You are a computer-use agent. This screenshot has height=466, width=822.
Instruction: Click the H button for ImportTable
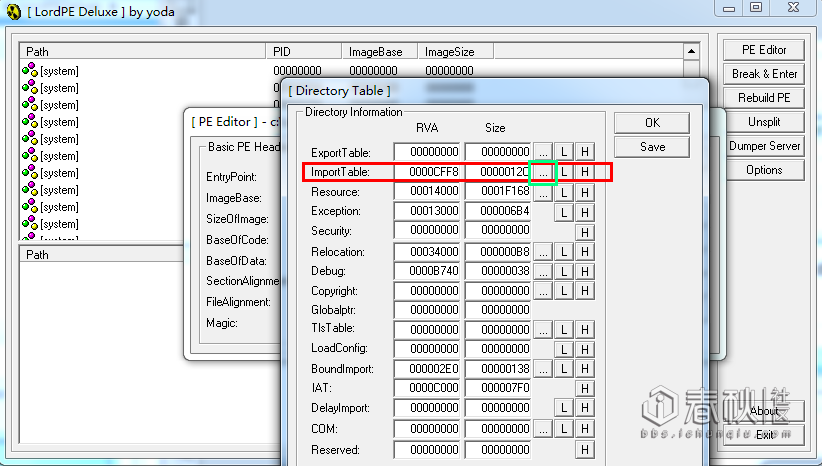[585, 172]
